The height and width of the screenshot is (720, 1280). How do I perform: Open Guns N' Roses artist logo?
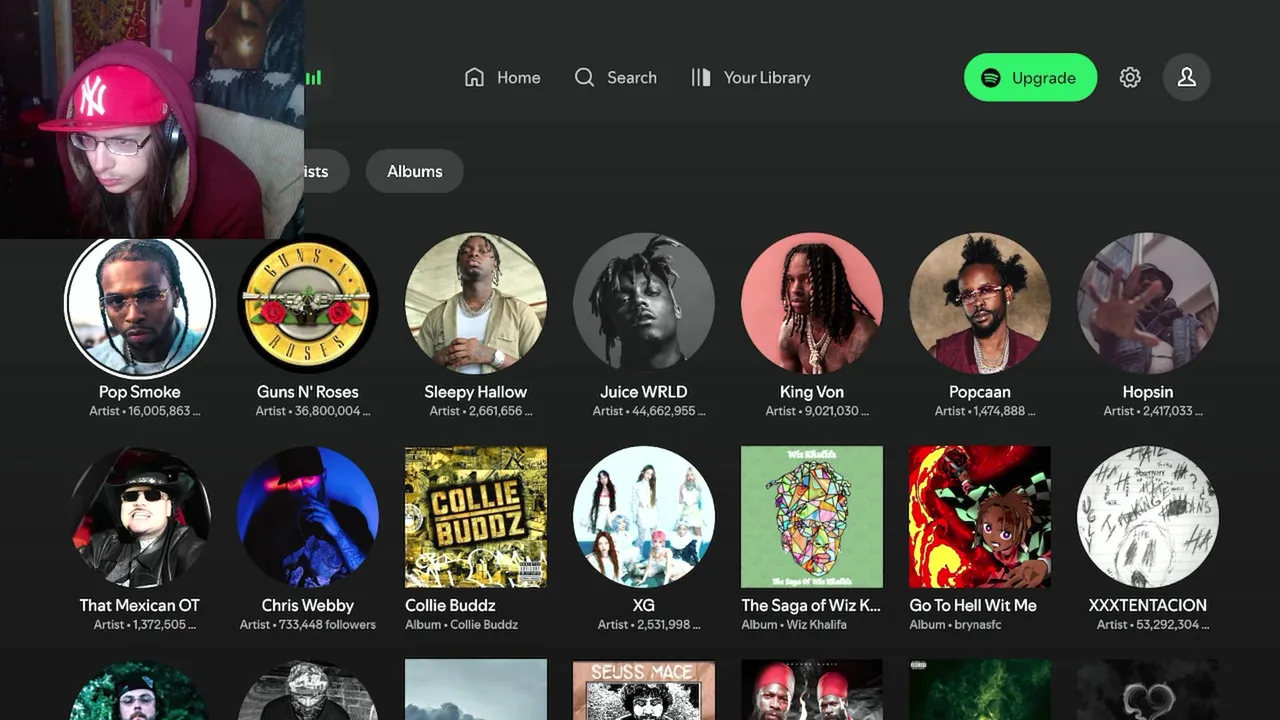tap(308, 304)
